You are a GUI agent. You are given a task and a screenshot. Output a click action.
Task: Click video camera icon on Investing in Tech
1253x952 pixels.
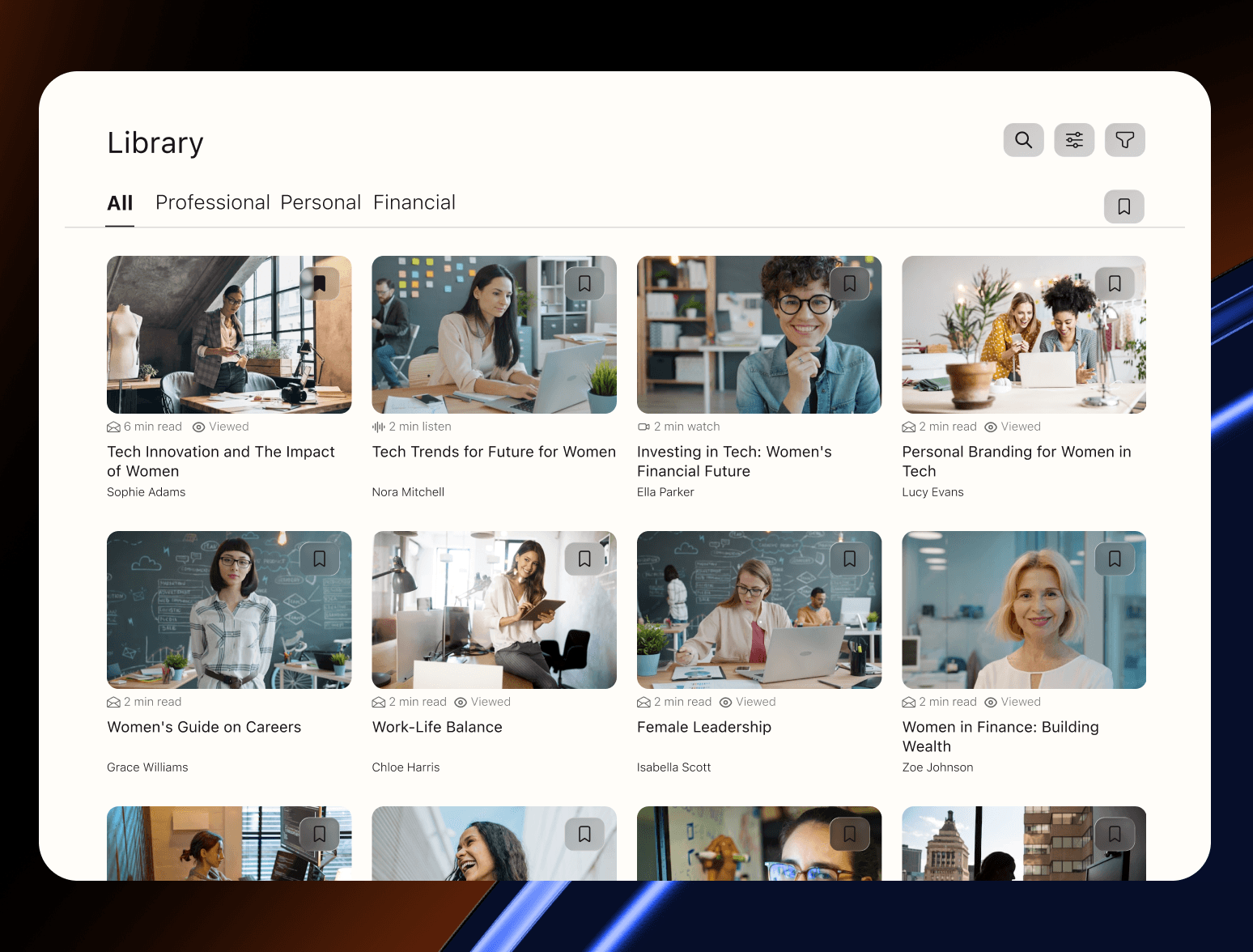point(643,427)
